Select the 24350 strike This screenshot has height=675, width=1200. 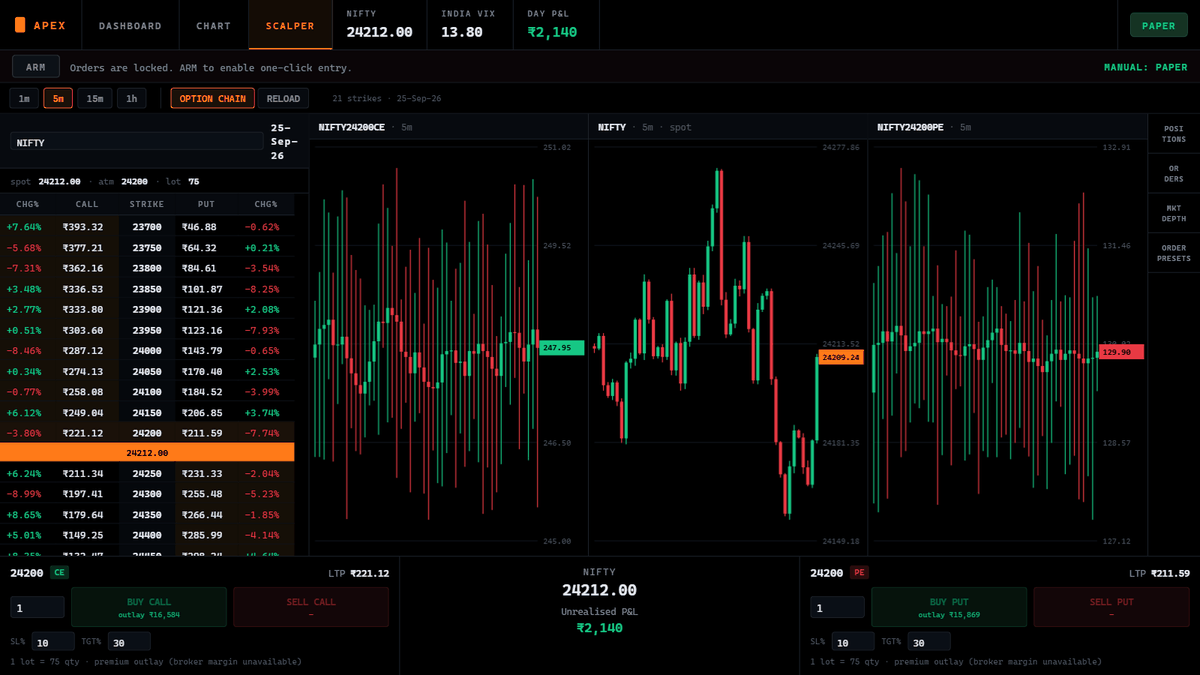pos(147,514)
